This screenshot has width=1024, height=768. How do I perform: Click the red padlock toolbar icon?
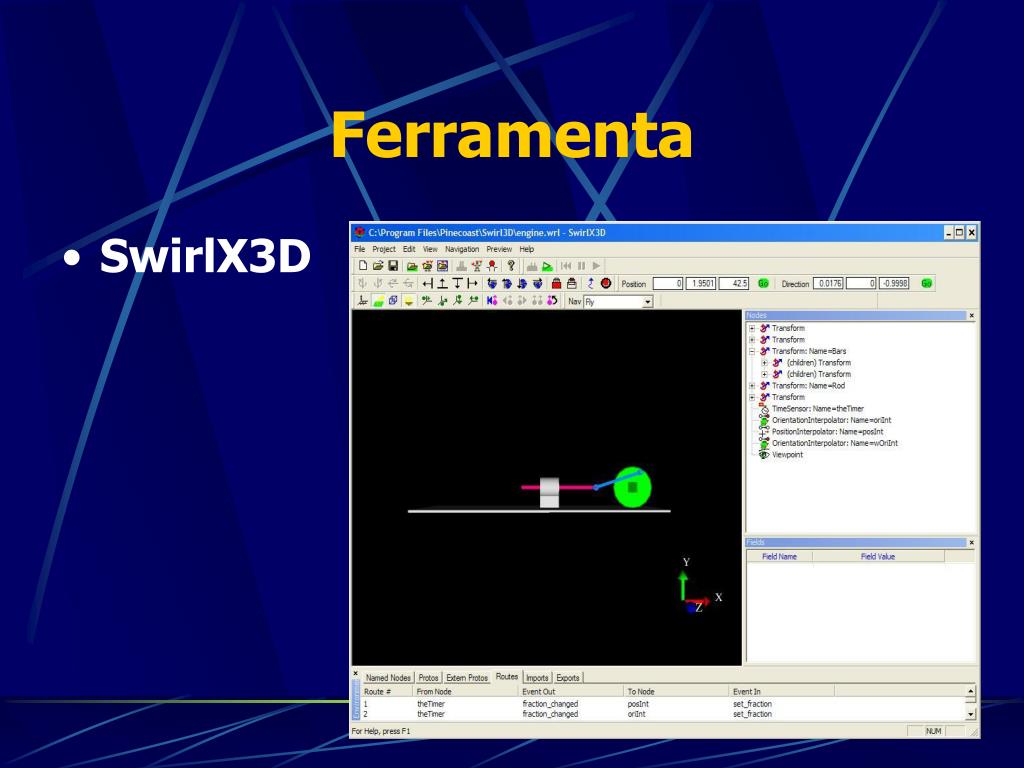pyautogui.click(x=556, y=283)
